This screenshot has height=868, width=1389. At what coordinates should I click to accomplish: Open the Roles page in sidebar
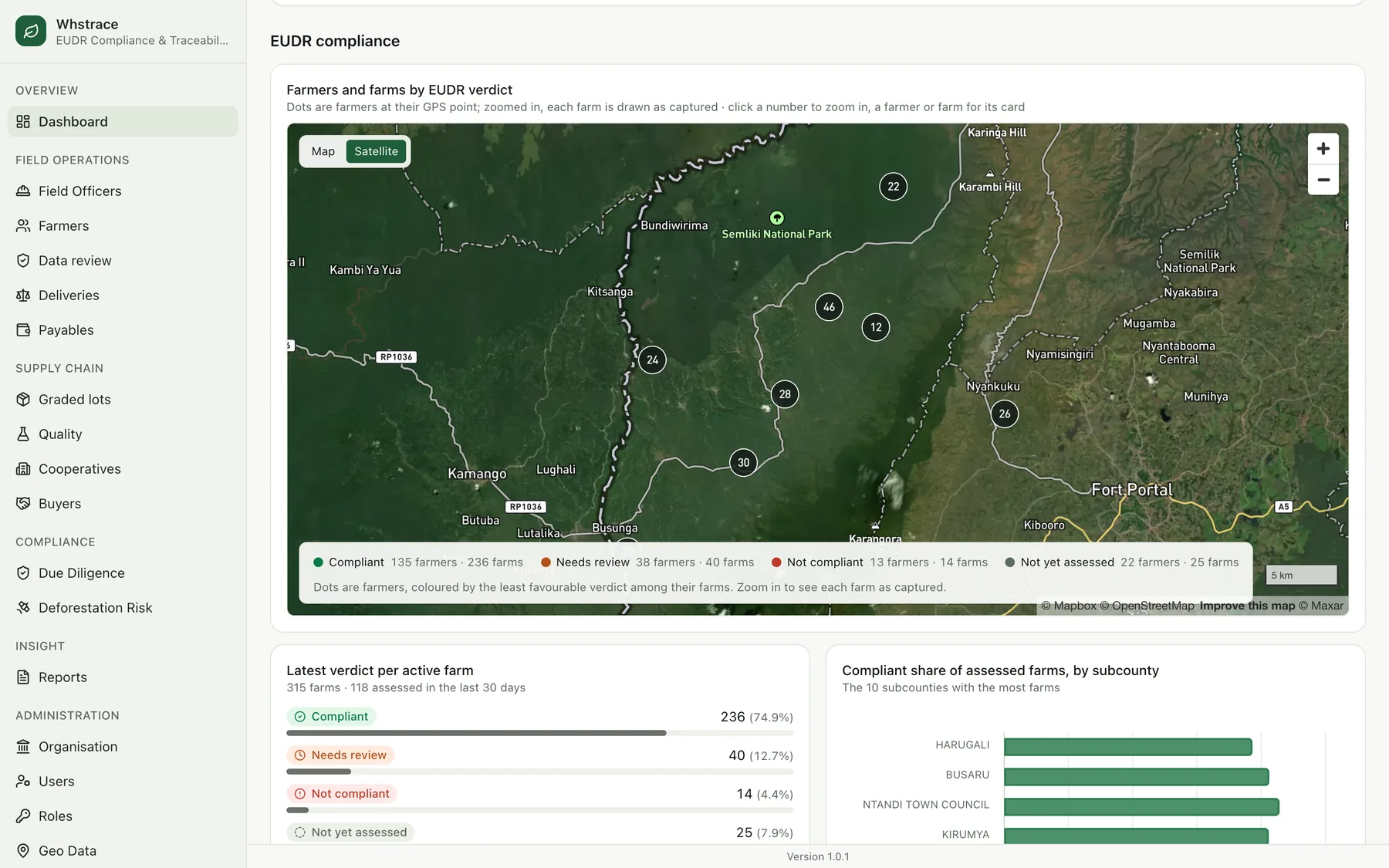click(x=123, y=816)
